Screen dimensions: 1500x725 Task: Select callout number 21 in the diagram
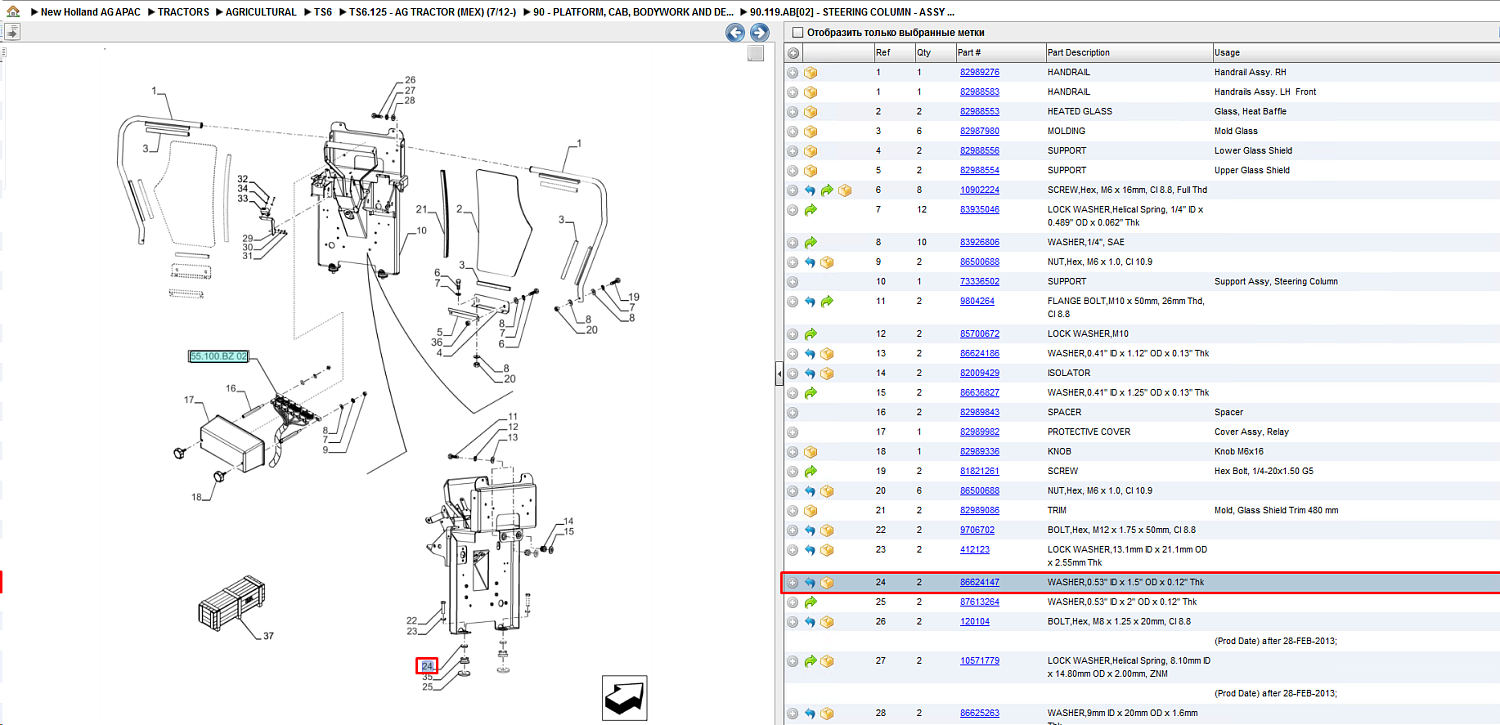point(422,210)
